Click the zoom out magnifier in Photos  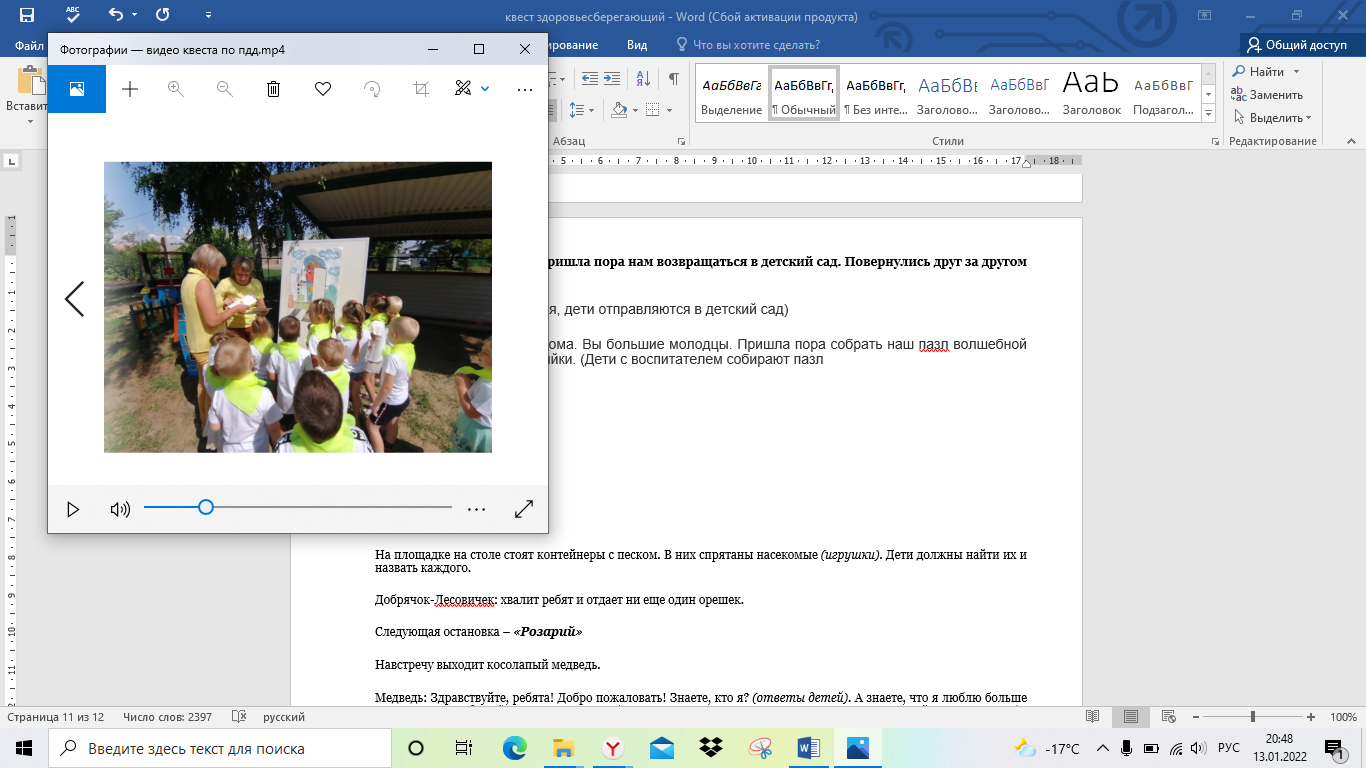point(225,89)
